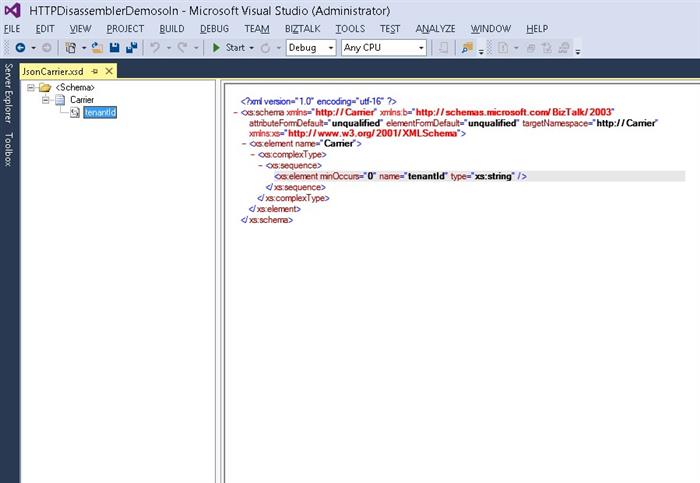The image size is (700, 483).
Task: Open the BIZTALK menu
Action: click(x=303, y=29)
